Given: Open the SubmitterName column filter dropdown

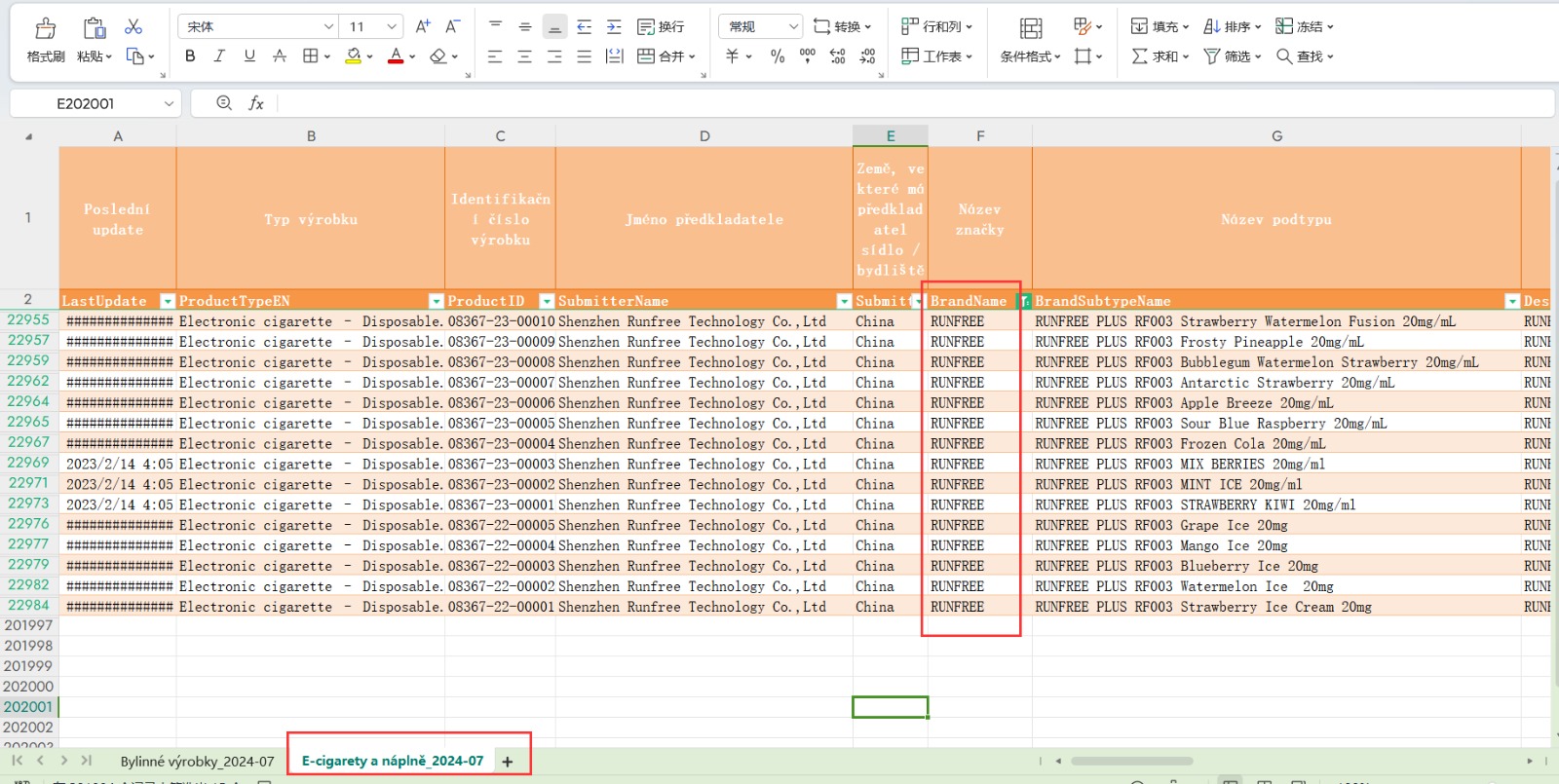Looking at the screenshot, I should (x=844, y=301).
